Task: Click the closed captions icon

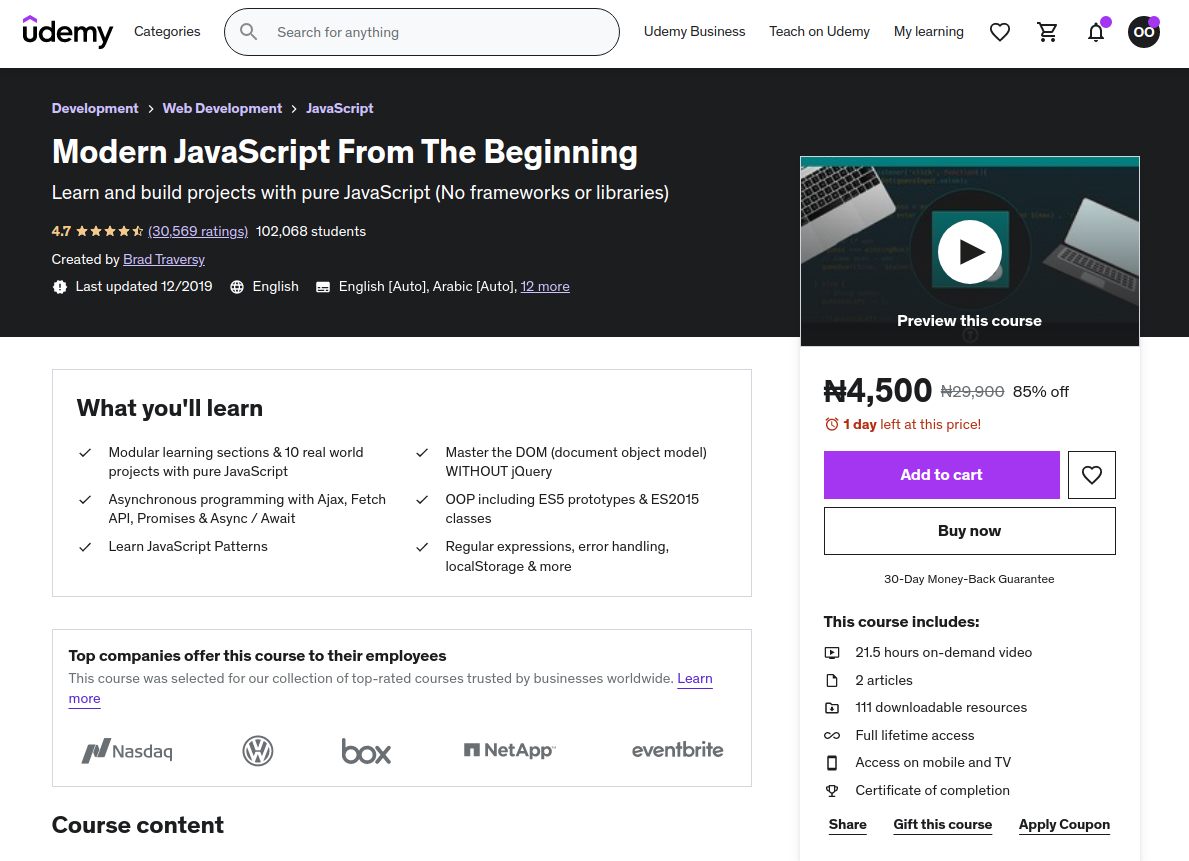Action: pos(322,287)
